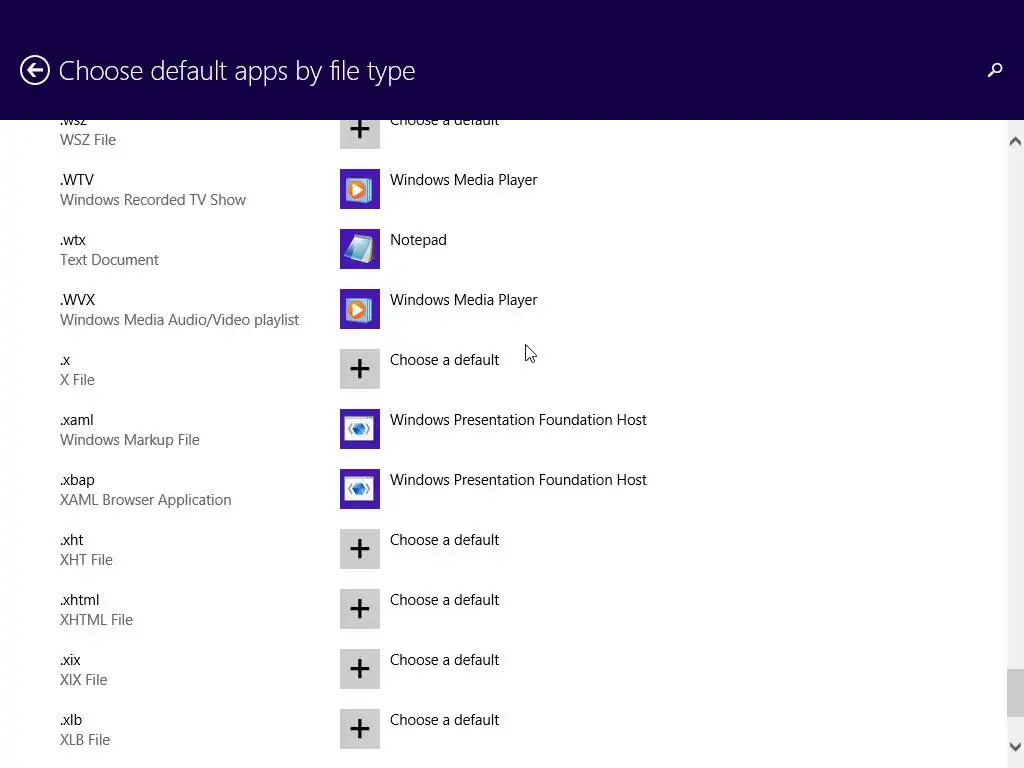Click the plus icon for .xht
The width and height of the screenshot is (1024, 768).
pyautogui.click(x=360, y=549)
